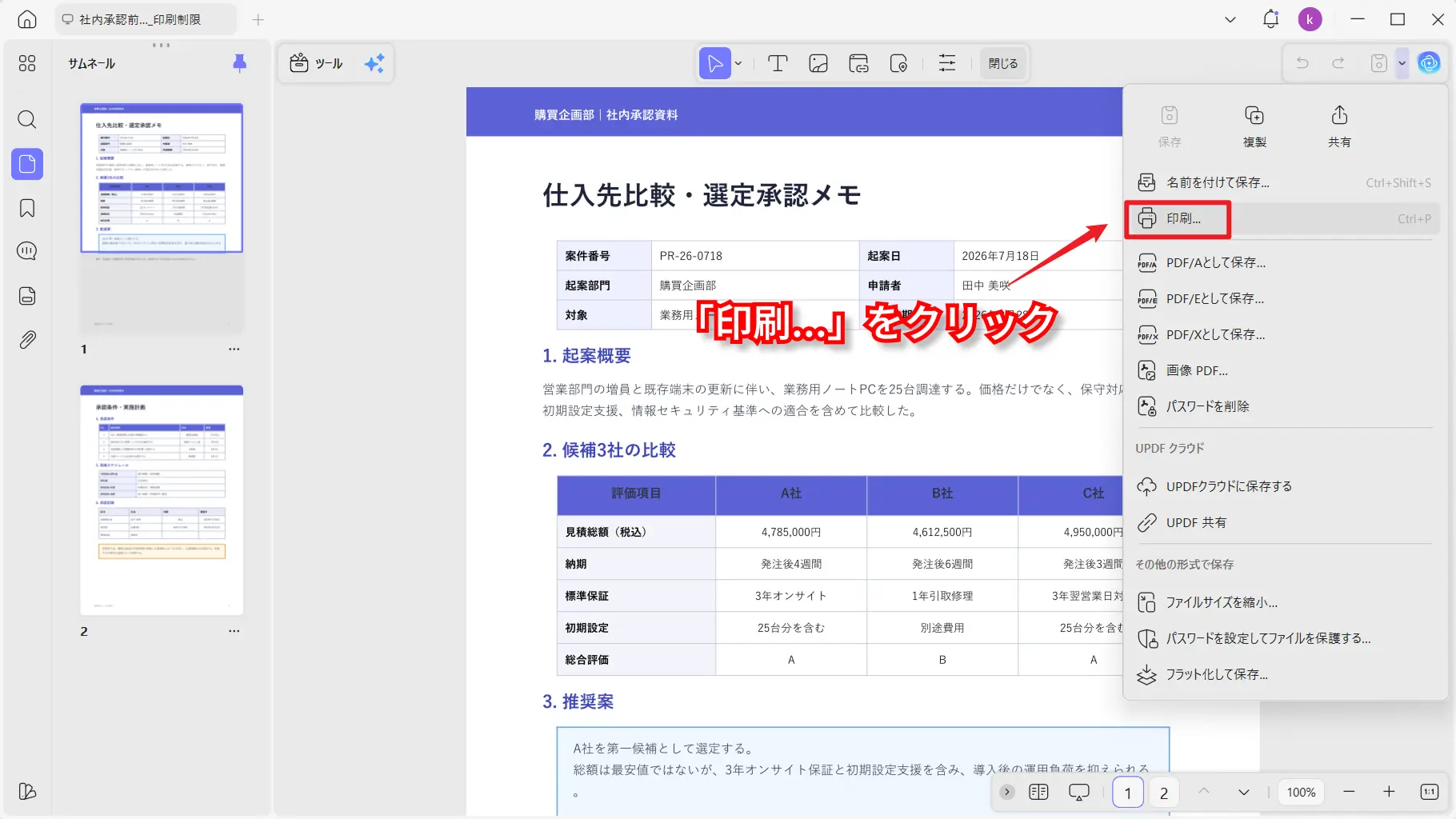Open the UPDF AI swirl icon
Image resolution: width=1456 pixels, height=819 pixels.
click(x=1429, y=62)
